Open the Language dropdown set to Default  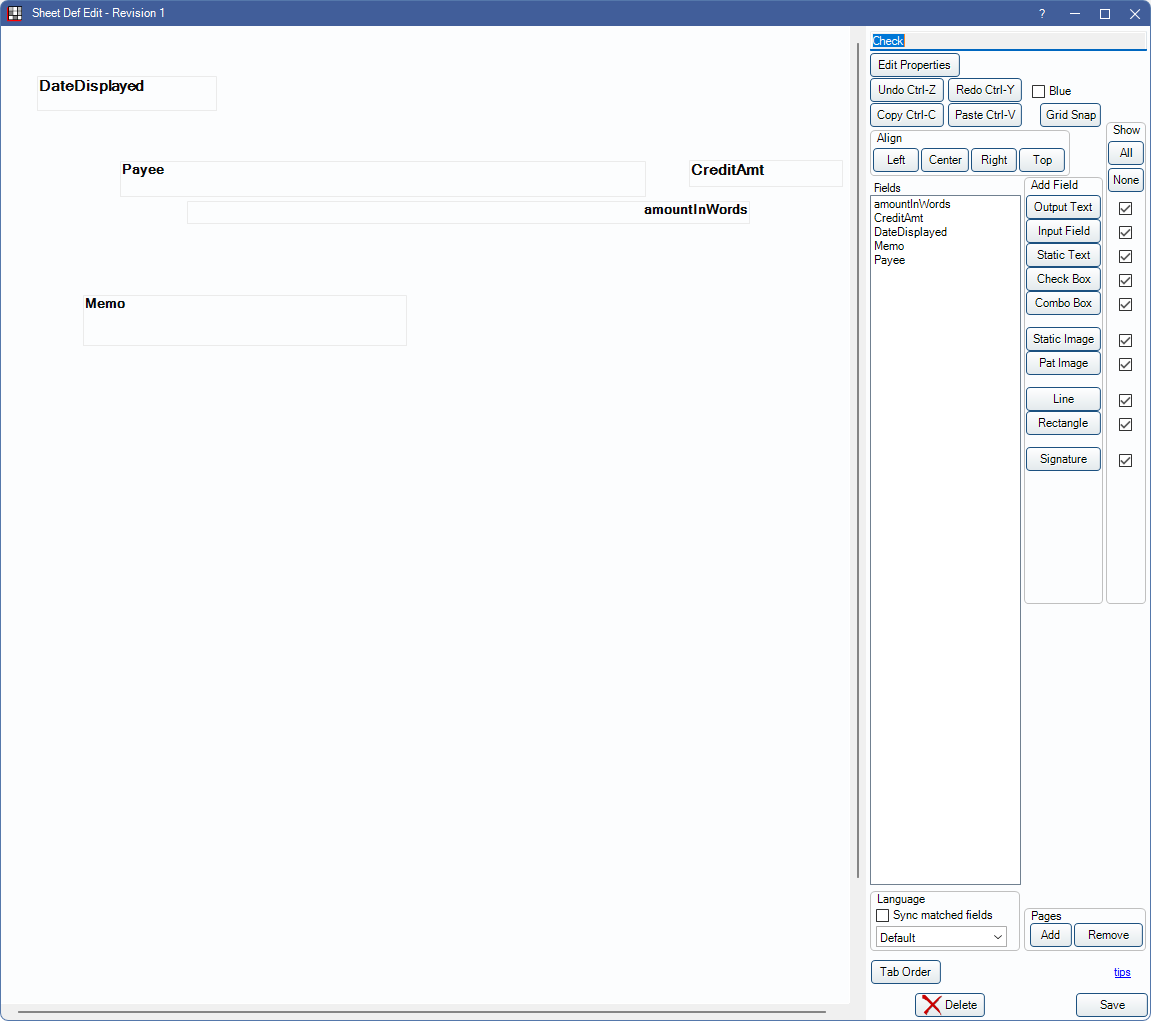[941, 937]
